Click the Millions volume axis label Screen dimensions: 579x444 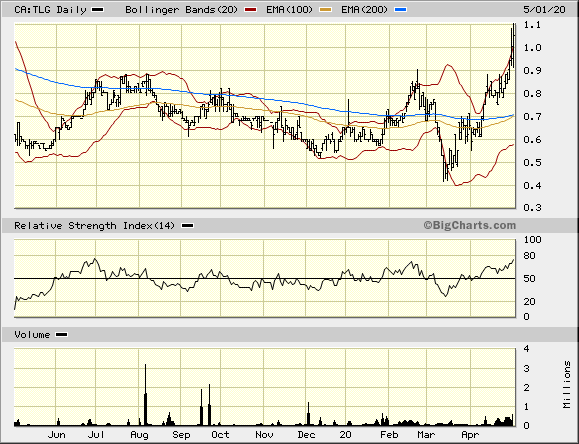coord(567,385)
